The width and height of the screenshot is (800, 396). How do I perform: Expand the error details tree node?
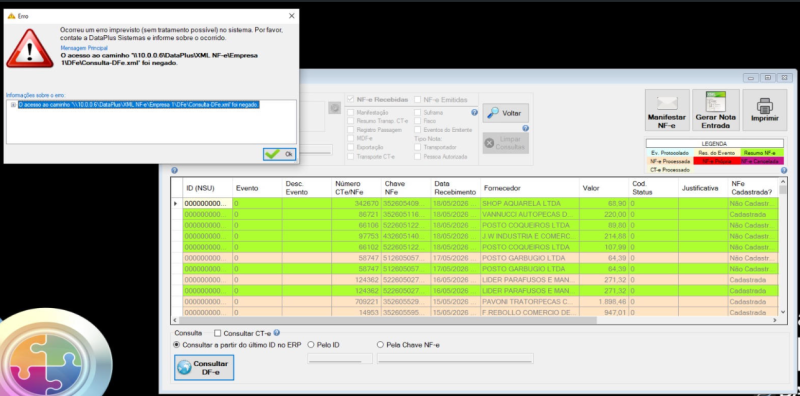[13, 105]
